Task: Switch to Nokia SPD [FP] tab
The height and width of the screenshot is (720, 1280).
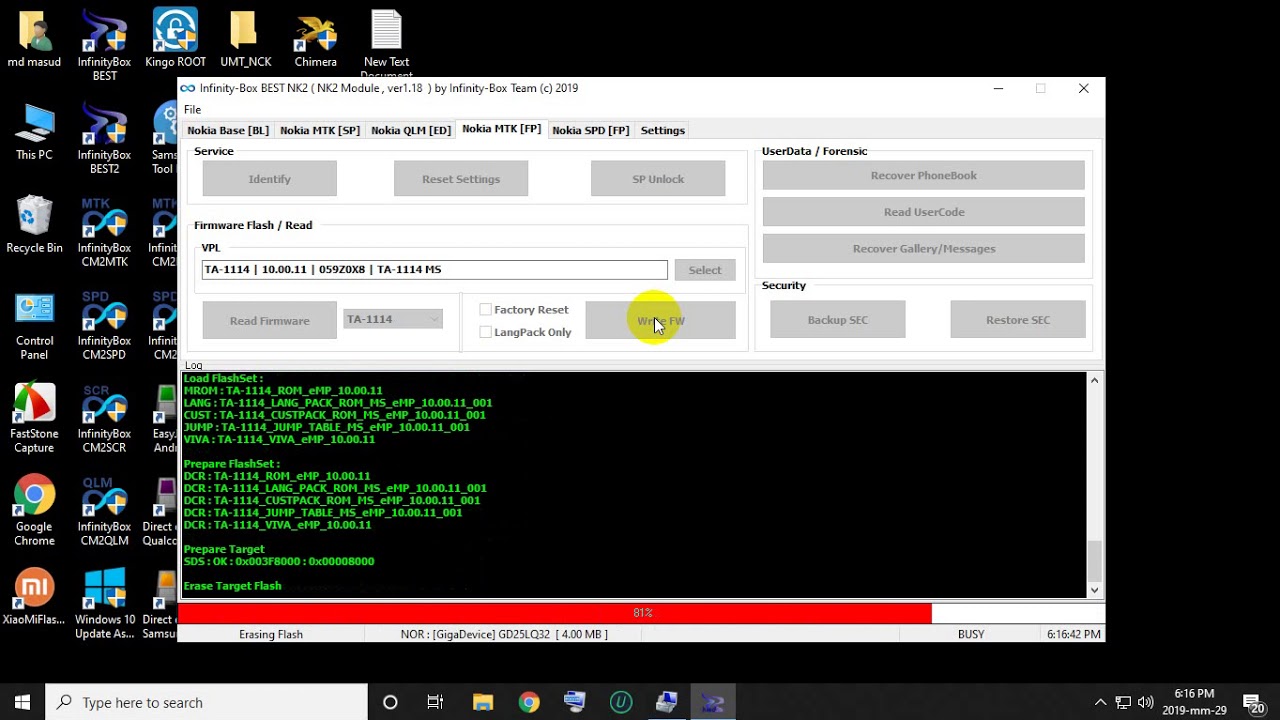Action: [x=590, y=130]
